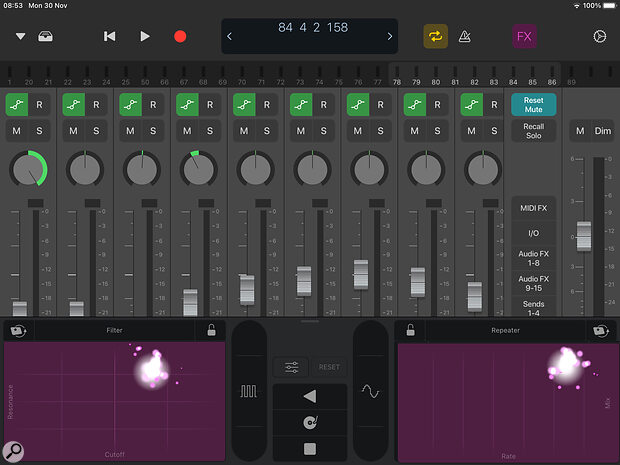Open the library inbox icon
The height and width of the screenshot is (465, 620).
click(x=45, y=36)
